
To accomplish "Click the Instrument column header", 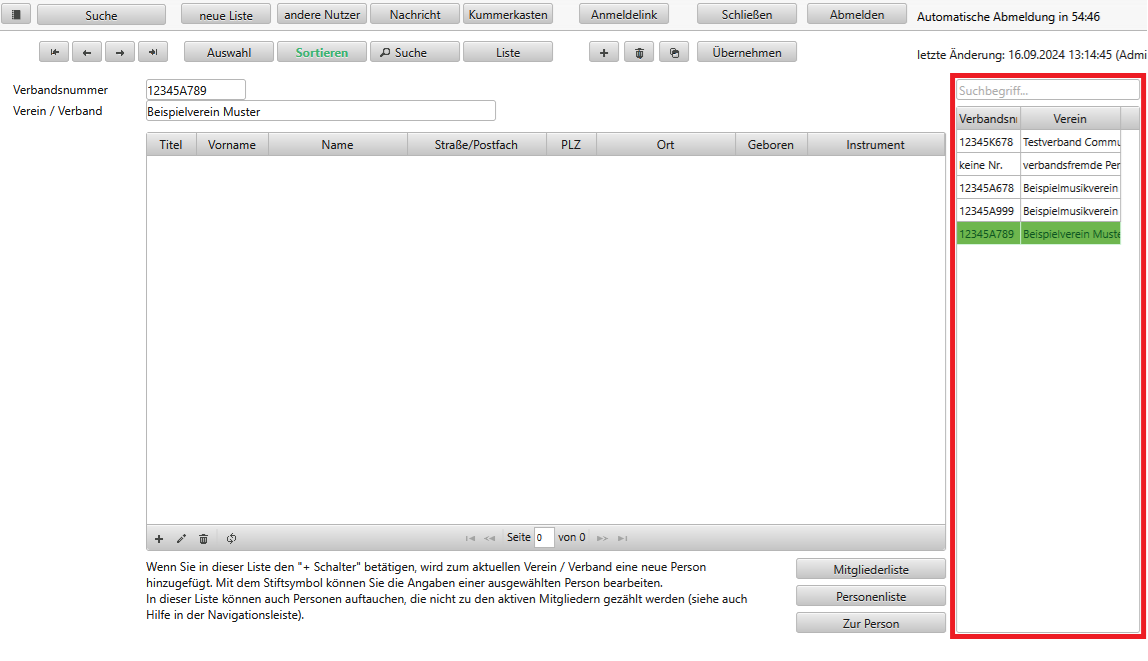I will [x=875, y=145].
